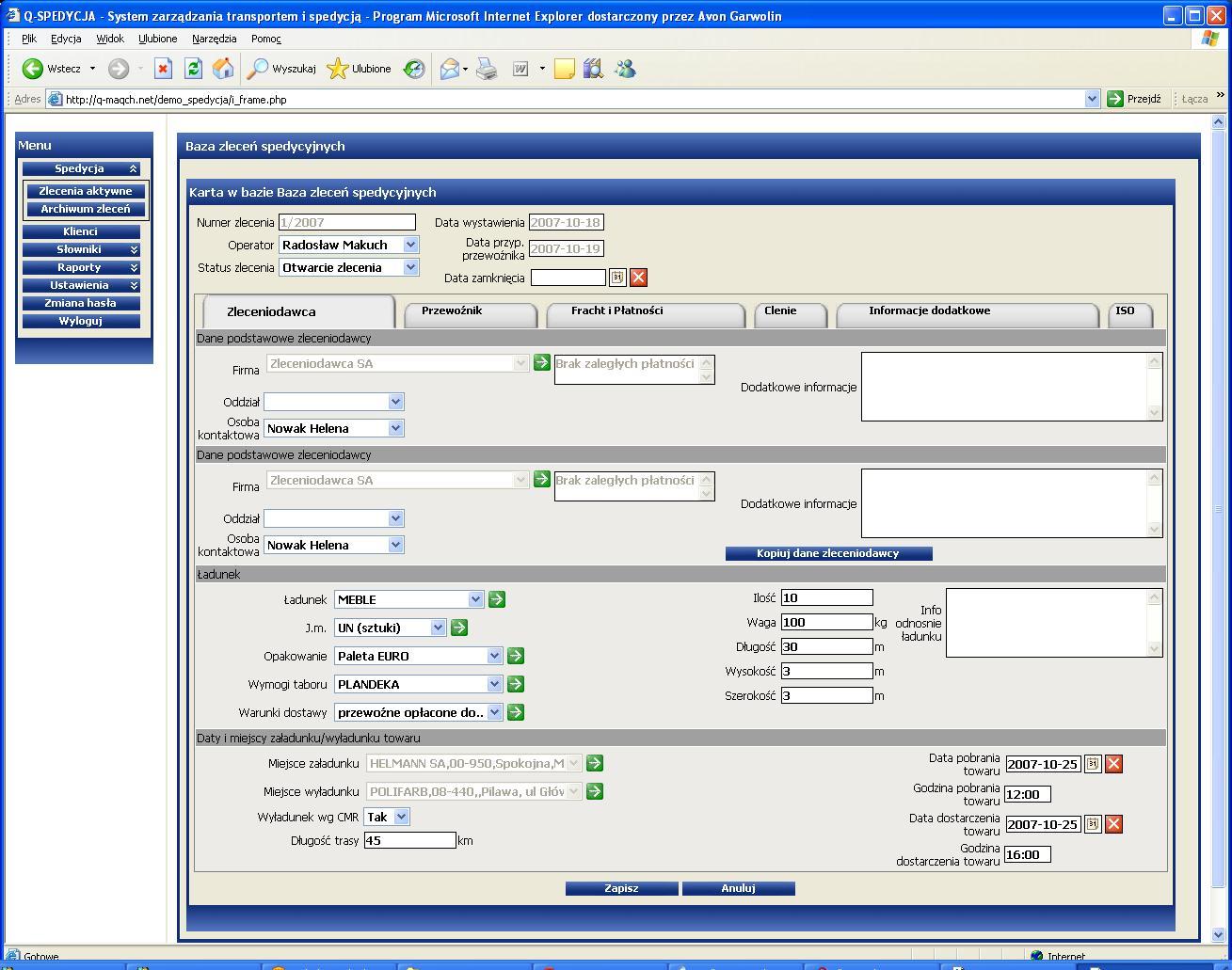
Task: Open browser history icon
Action: [414, 69]
